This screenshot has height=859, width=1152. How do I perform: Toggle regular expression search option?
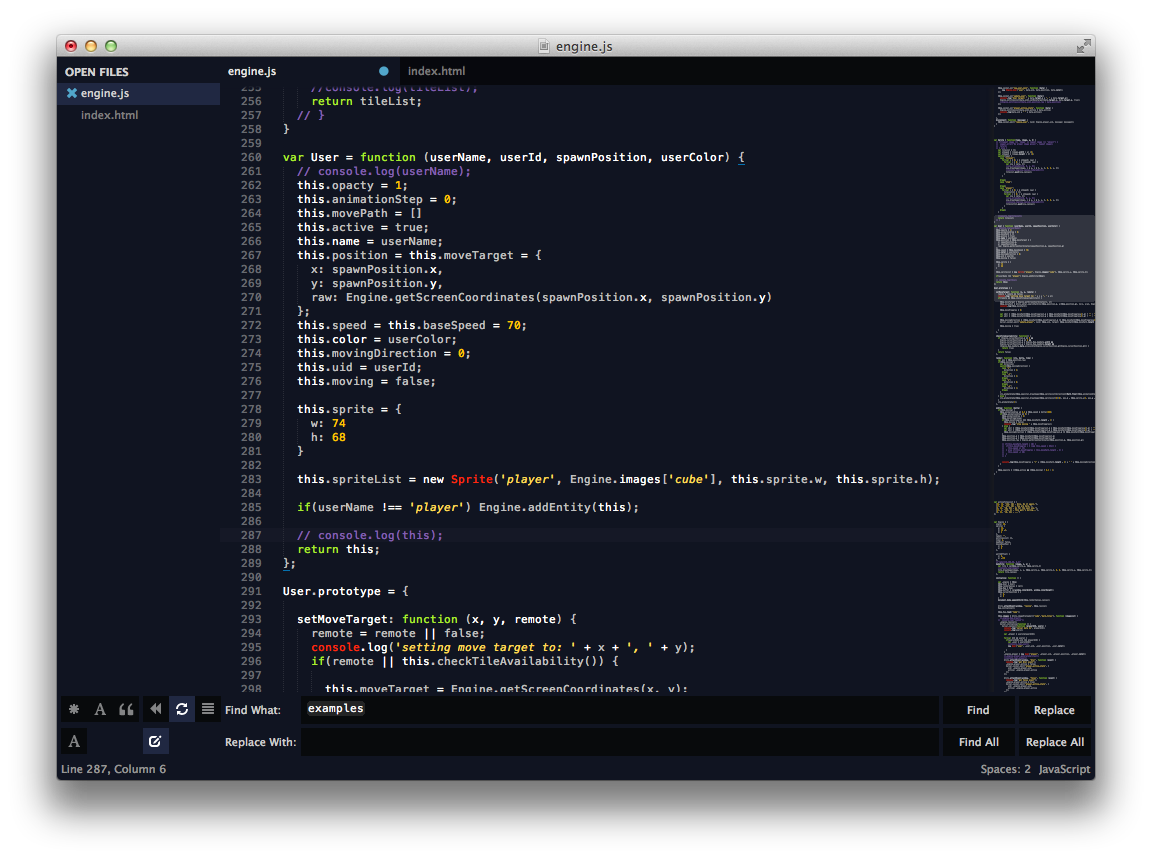pos(74,709)
